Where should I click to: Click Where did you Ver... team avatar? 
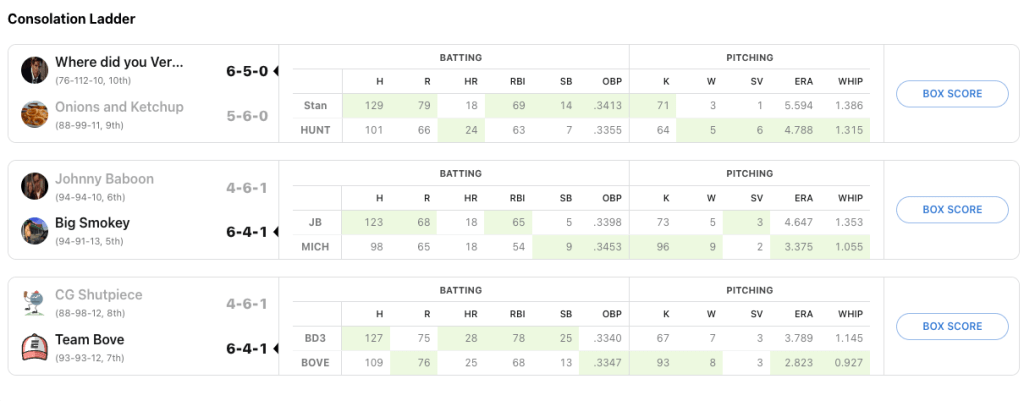(35, 70)
